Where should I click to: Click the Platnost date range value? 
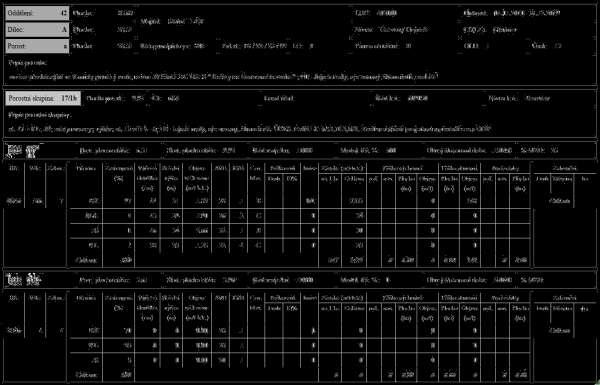[527, 13]
